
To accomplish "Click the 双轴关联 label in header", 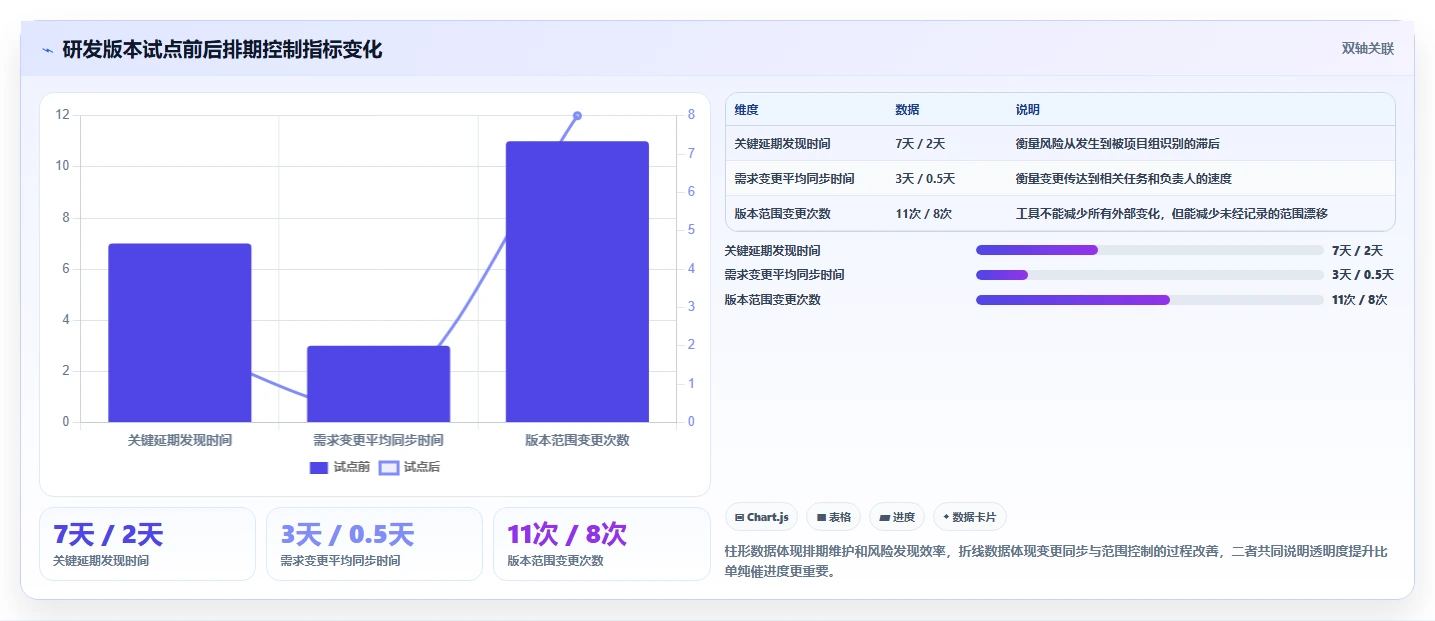I will click(x=1367, y=48).
